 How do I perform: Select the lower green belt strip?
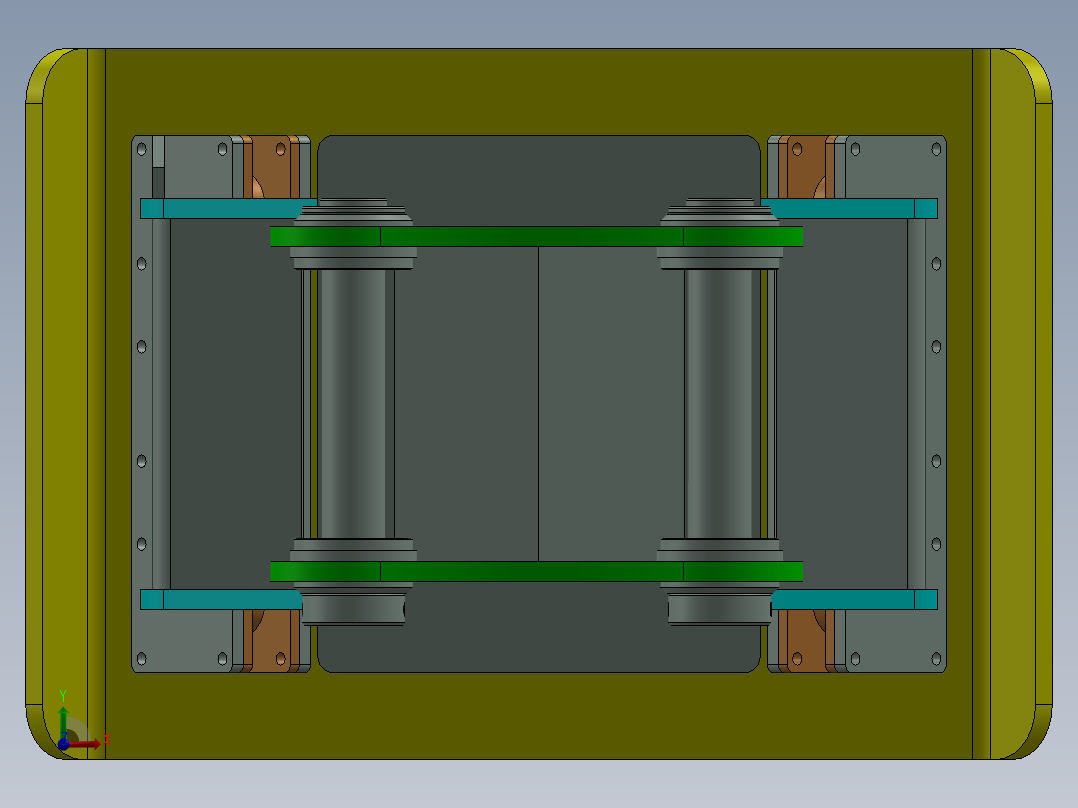coord(536,571)
